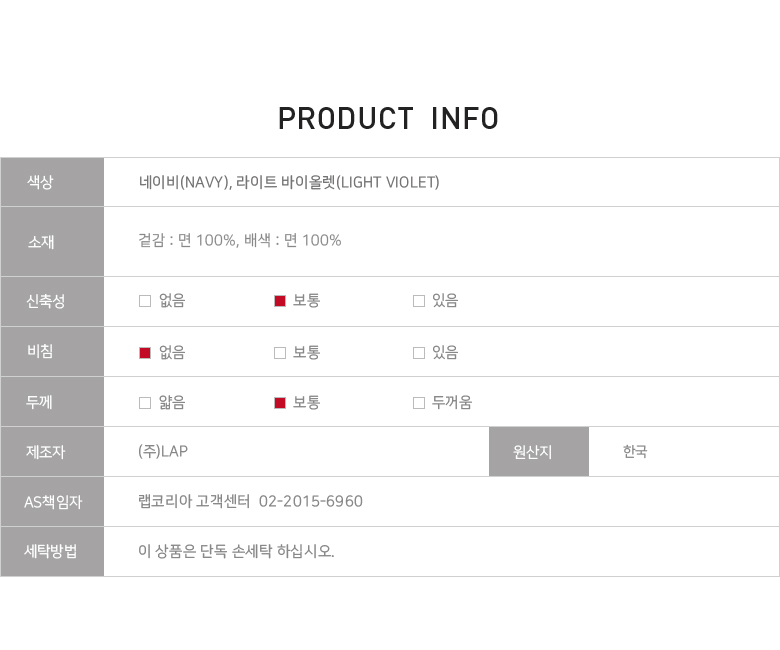This screenshot has width=780, height=650.
Task: Click the 세탁방법 row header cell
Action: coord(52,551)
